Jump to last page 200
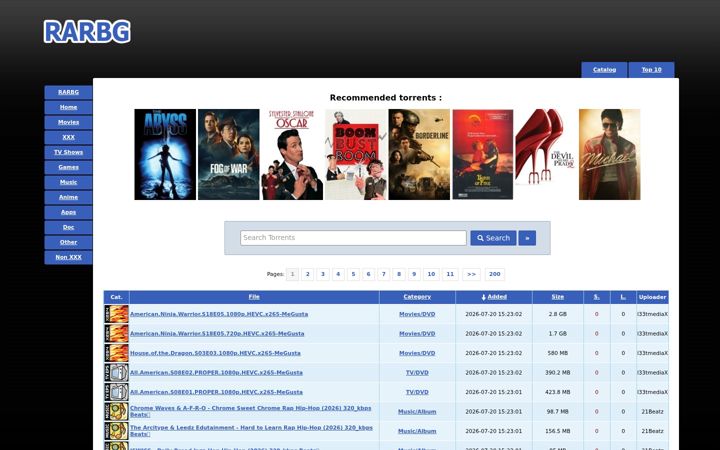 pos(495,274)
